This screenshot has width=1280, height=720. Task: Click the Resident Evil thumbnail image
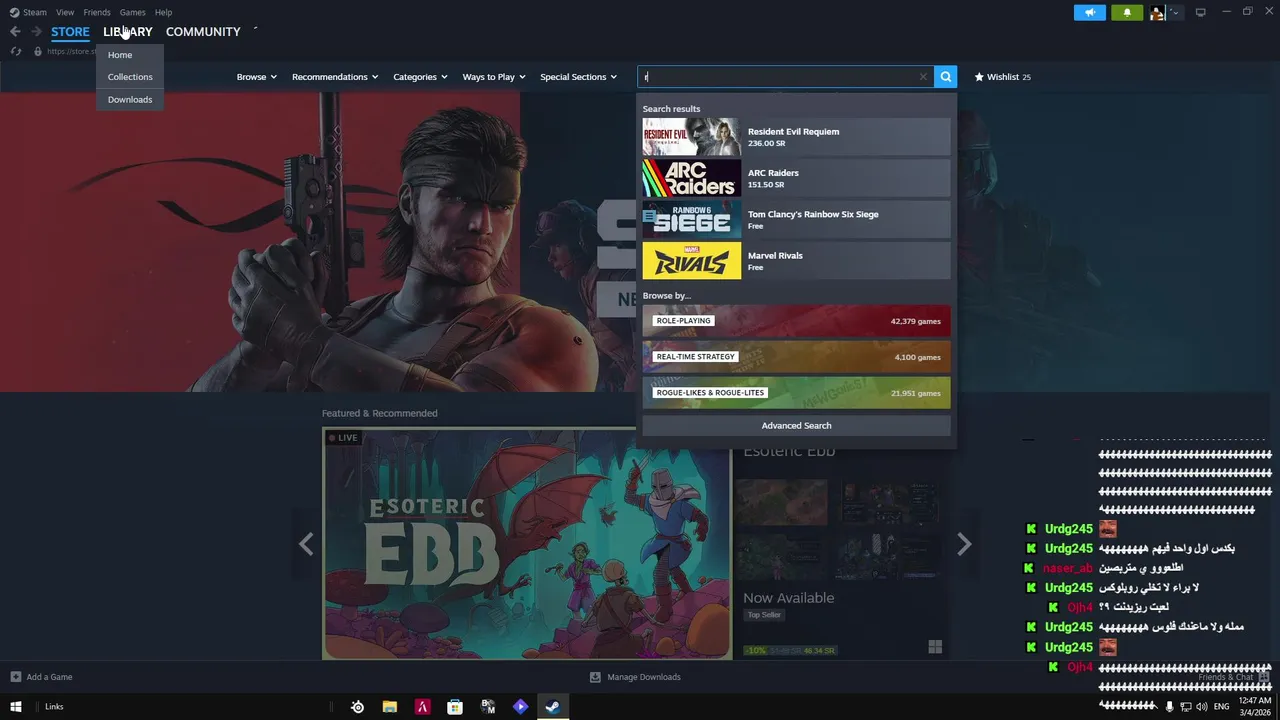692,137
